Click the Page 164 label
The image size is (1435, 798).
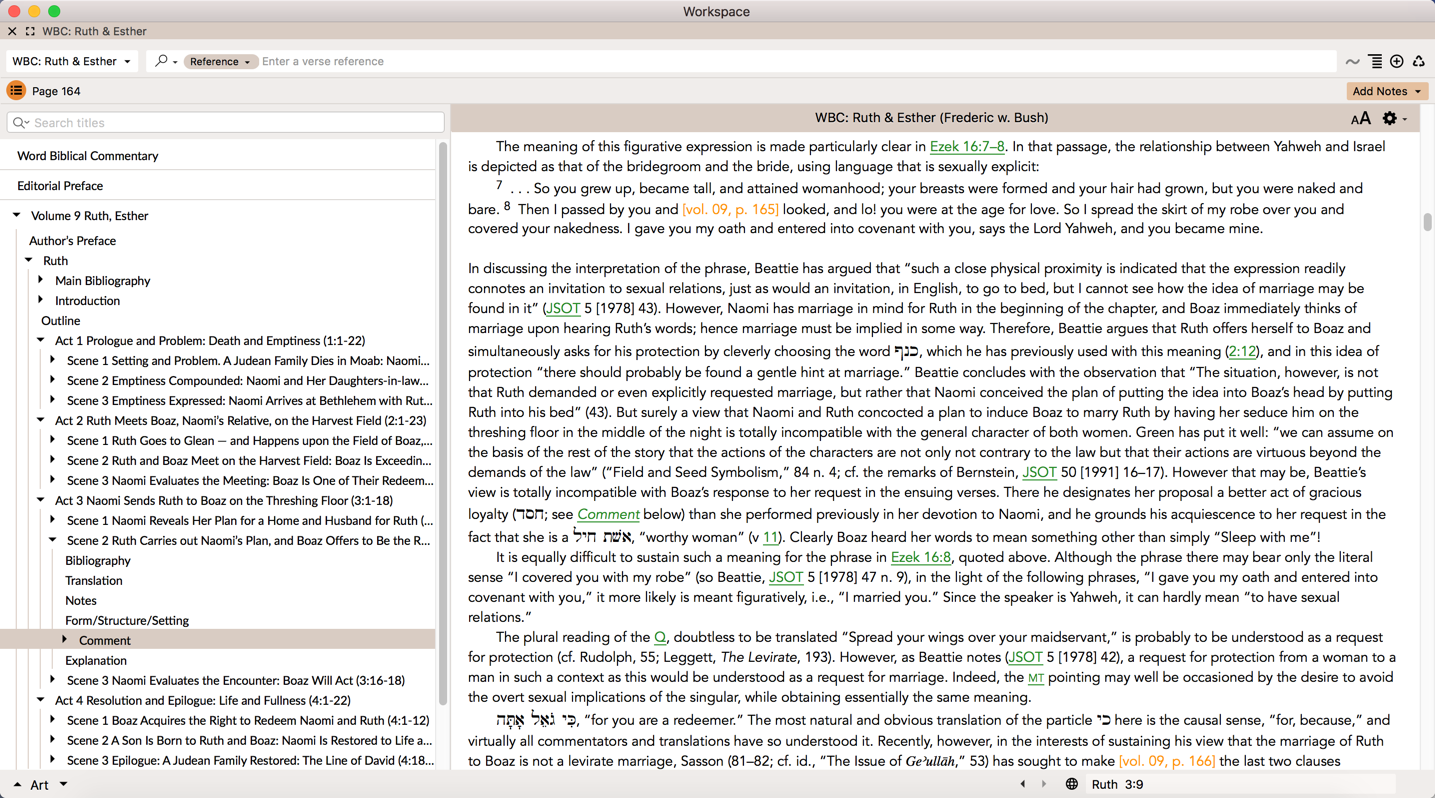tap(56, 91)
